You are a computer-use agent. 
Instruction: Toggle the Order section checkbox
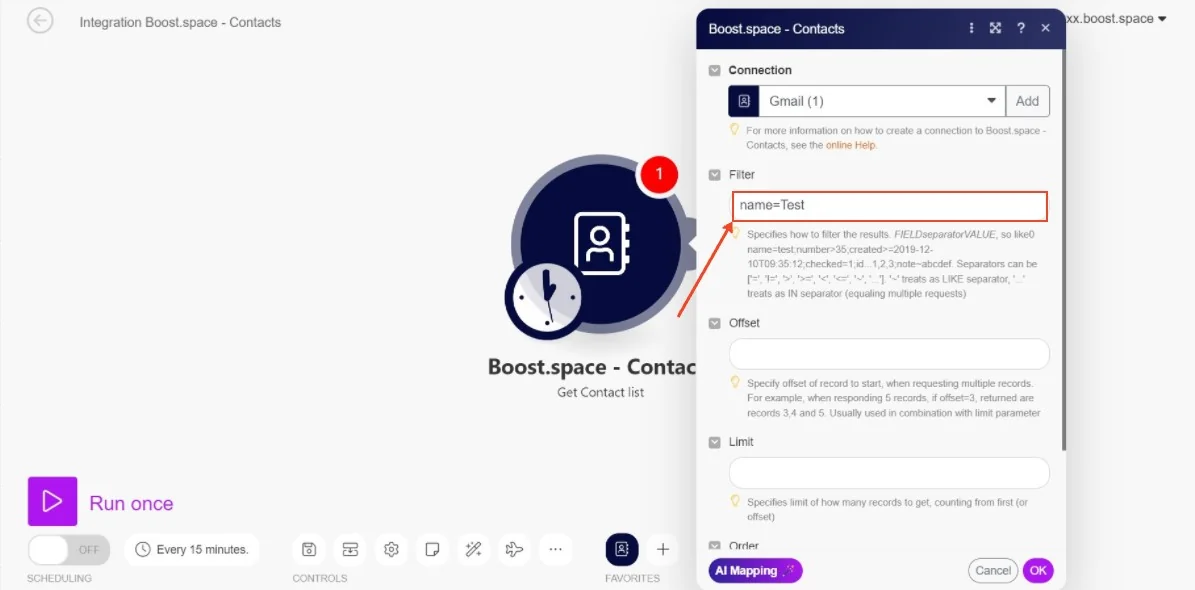coord(715,546)
